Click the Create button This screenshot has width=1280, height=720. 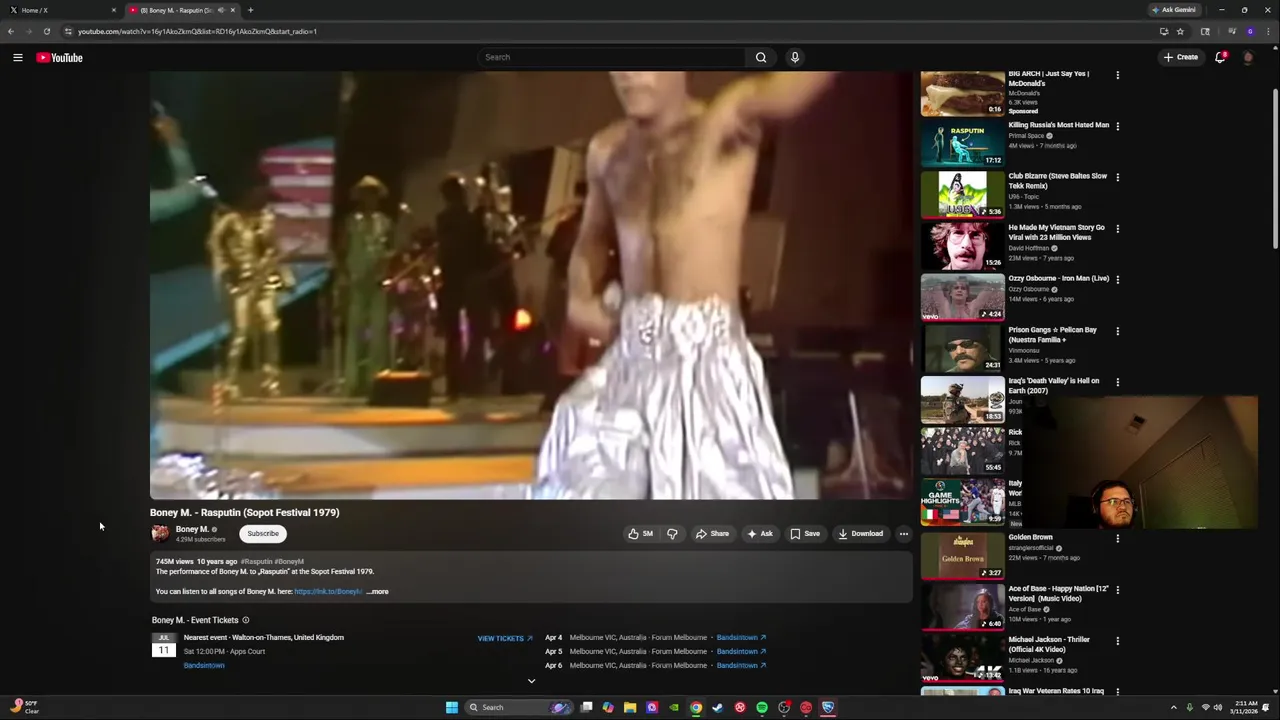click(1181, 57)
